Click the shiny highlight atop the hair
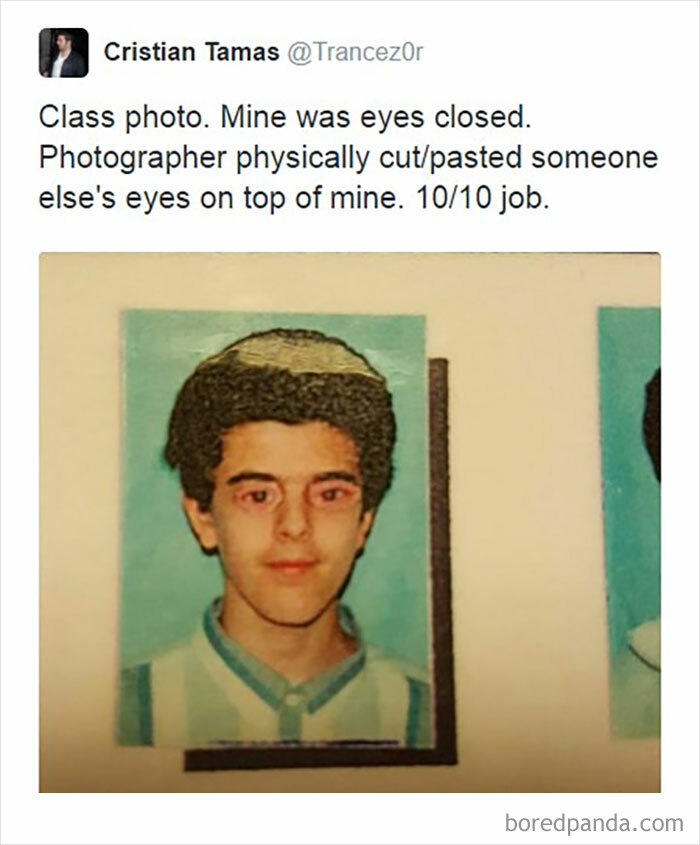 302,354
